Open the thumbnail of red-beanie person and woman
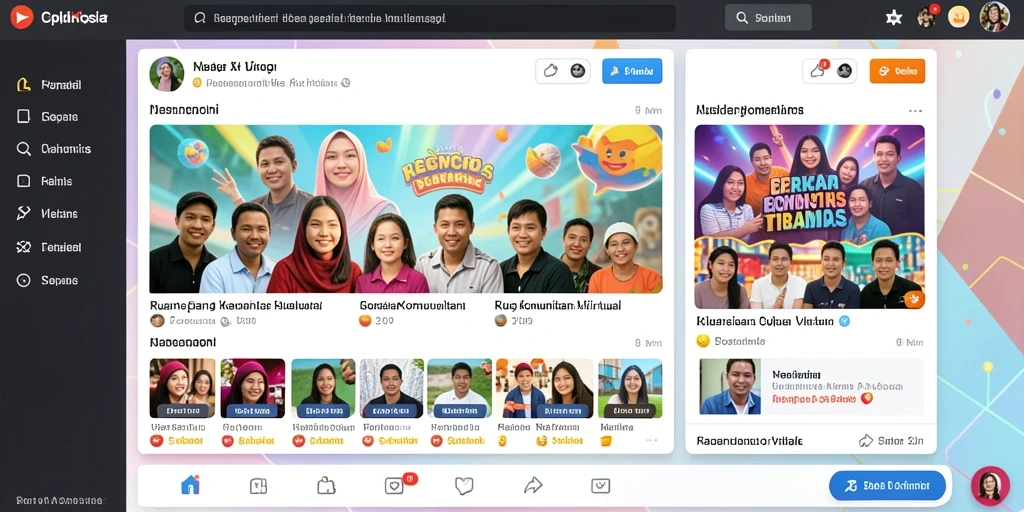Screen dimensions: 1024x512 click(x=545, y=388)
